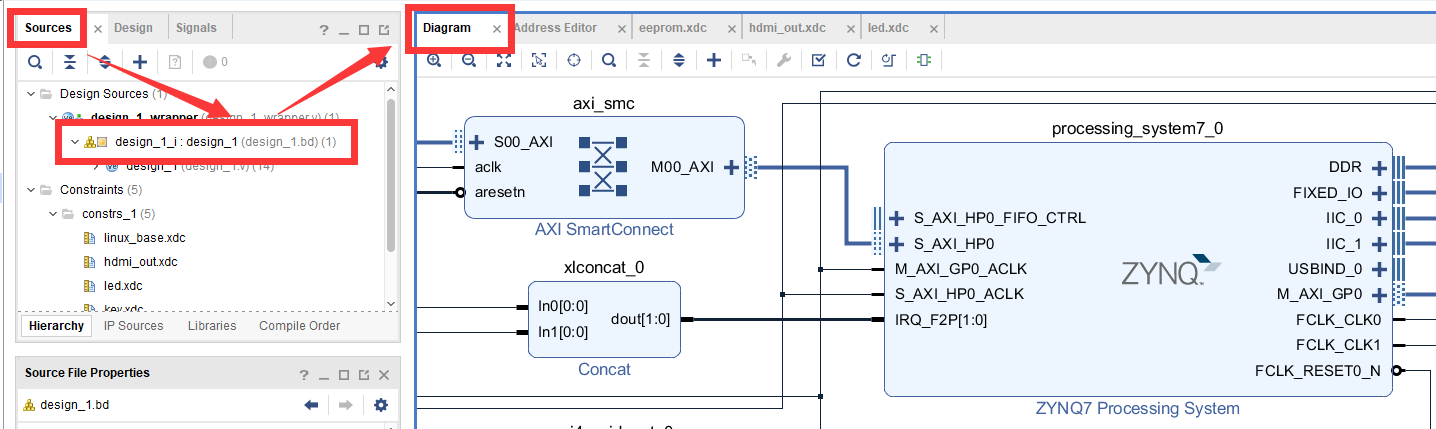Select the Compile Order view
The image size is (1436, 429).
(x=300, y=326)
